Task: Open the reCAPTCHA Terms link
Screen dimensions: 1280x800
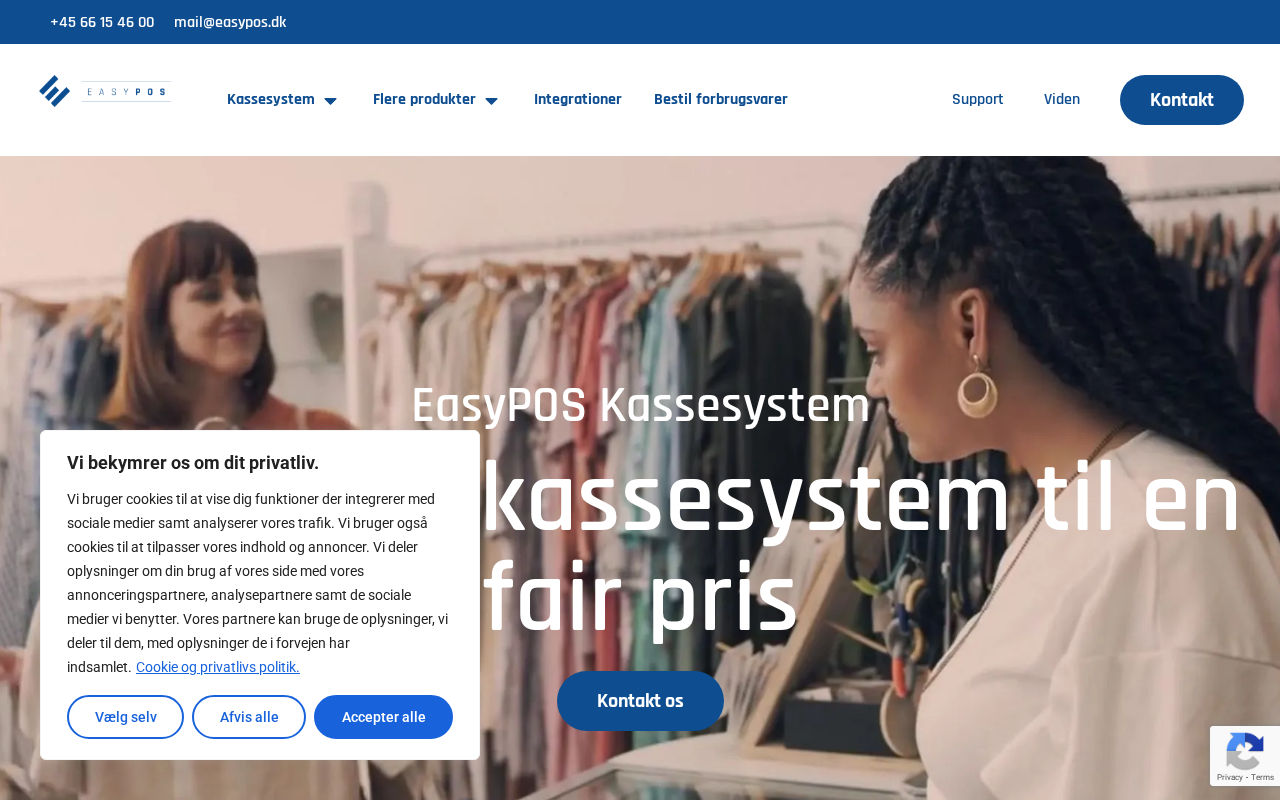Action: (1263, 777)
